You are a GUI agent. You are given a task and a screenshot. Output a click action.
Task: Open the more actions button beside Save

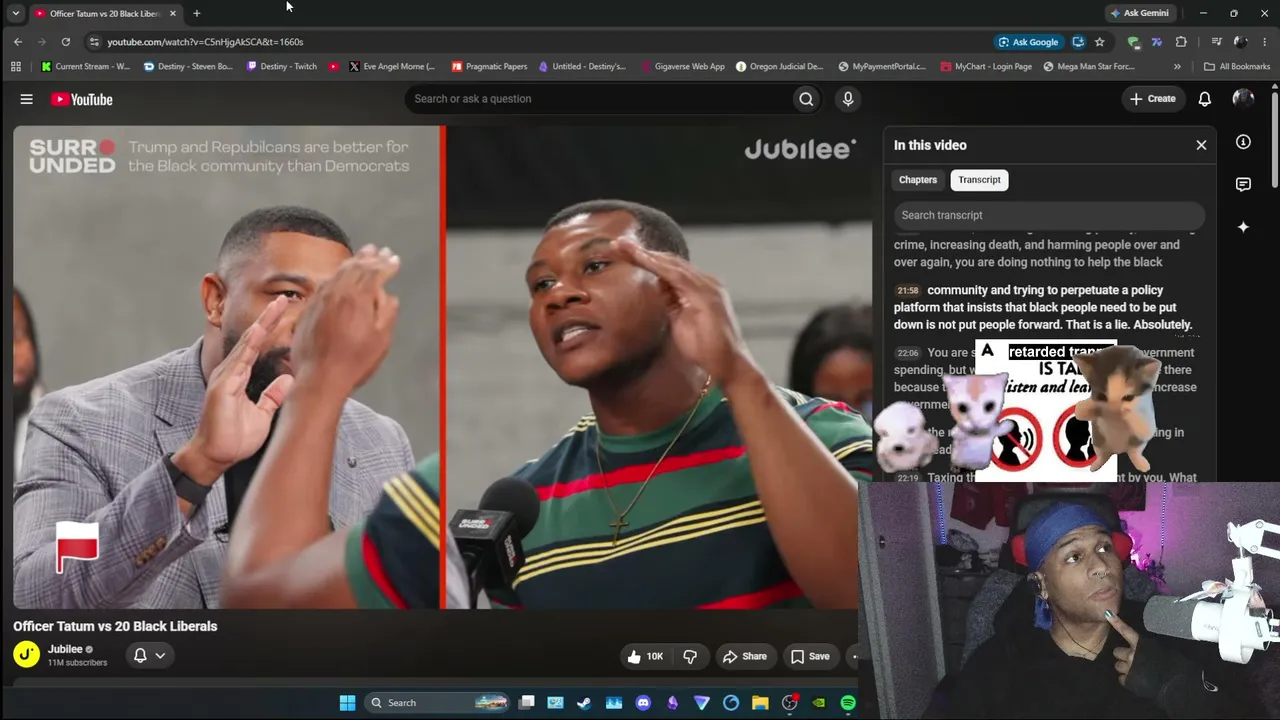pyautogui.click(x=853, y=656)
